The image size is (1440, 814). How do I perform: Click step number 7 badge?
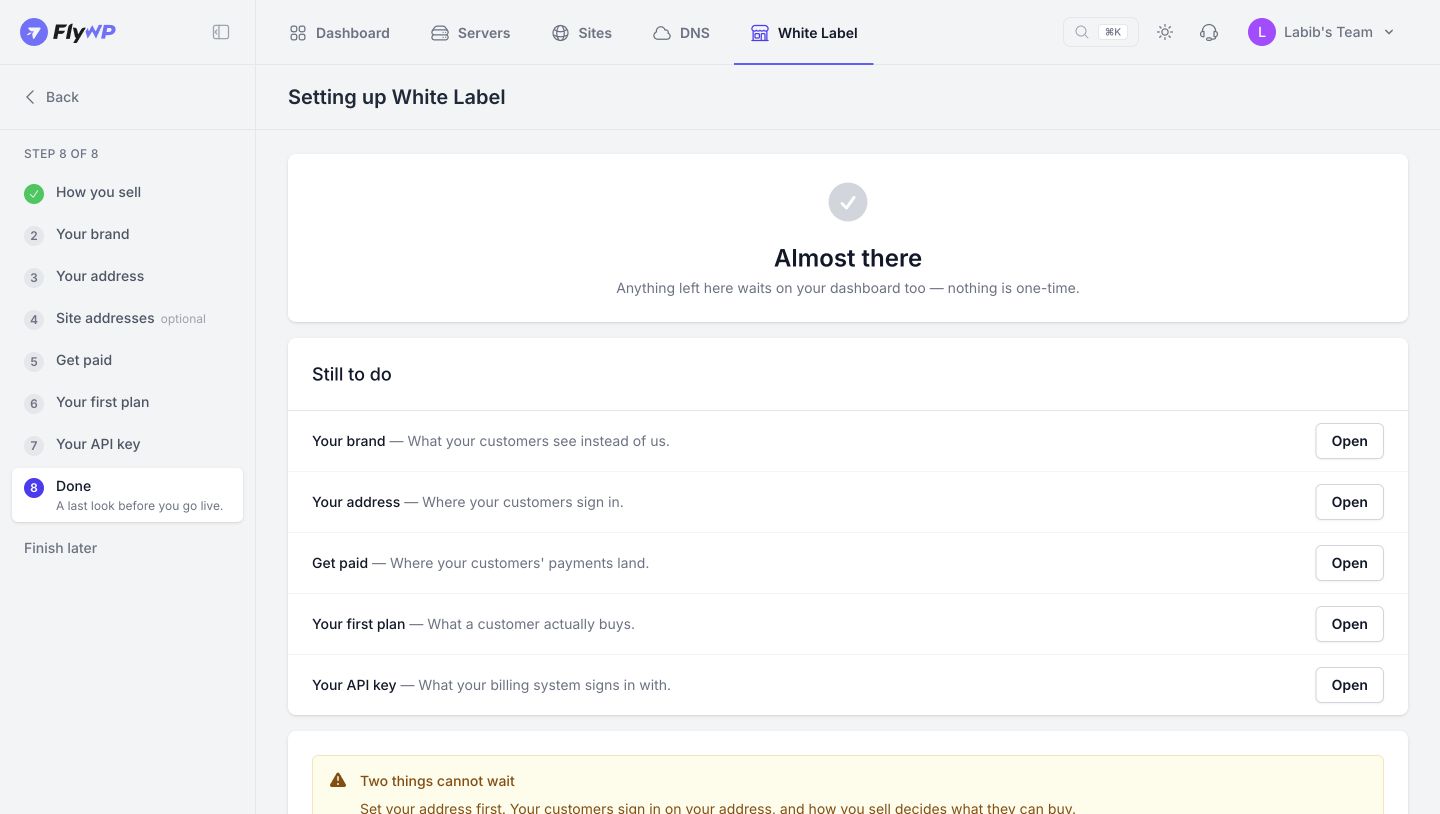click(x=34, y=446)
